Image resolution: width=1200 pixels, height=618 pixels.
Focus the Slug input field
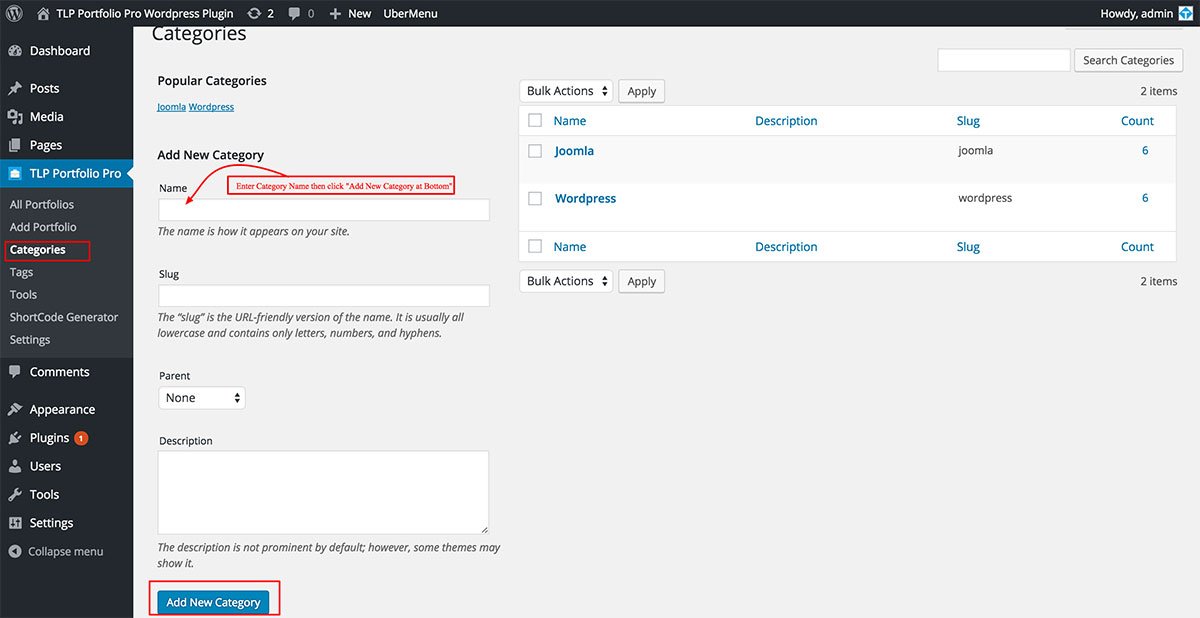pos(324,296)
